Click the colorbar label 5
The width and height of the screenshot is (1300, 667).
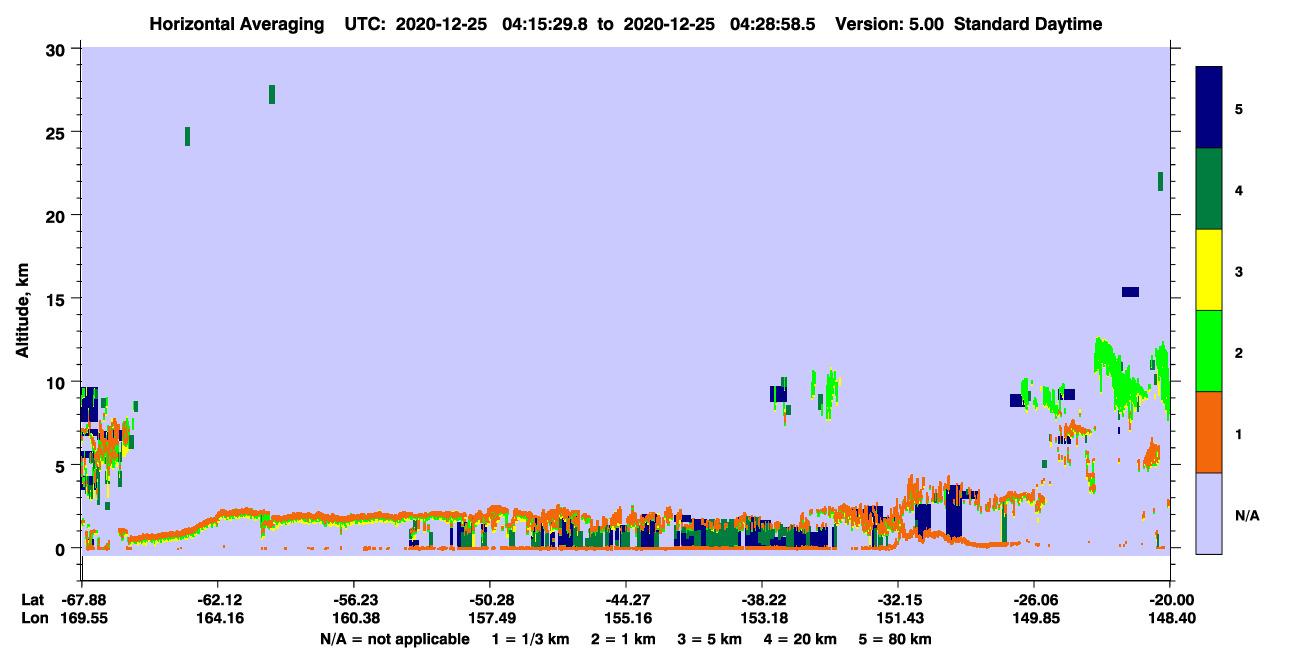1239,108
